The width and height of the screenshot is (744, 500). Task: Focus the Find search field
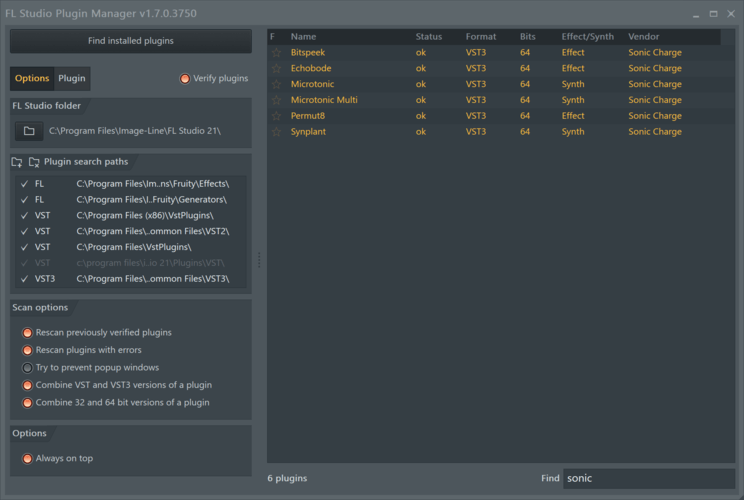pyautogui.click(x=649, y=478)
